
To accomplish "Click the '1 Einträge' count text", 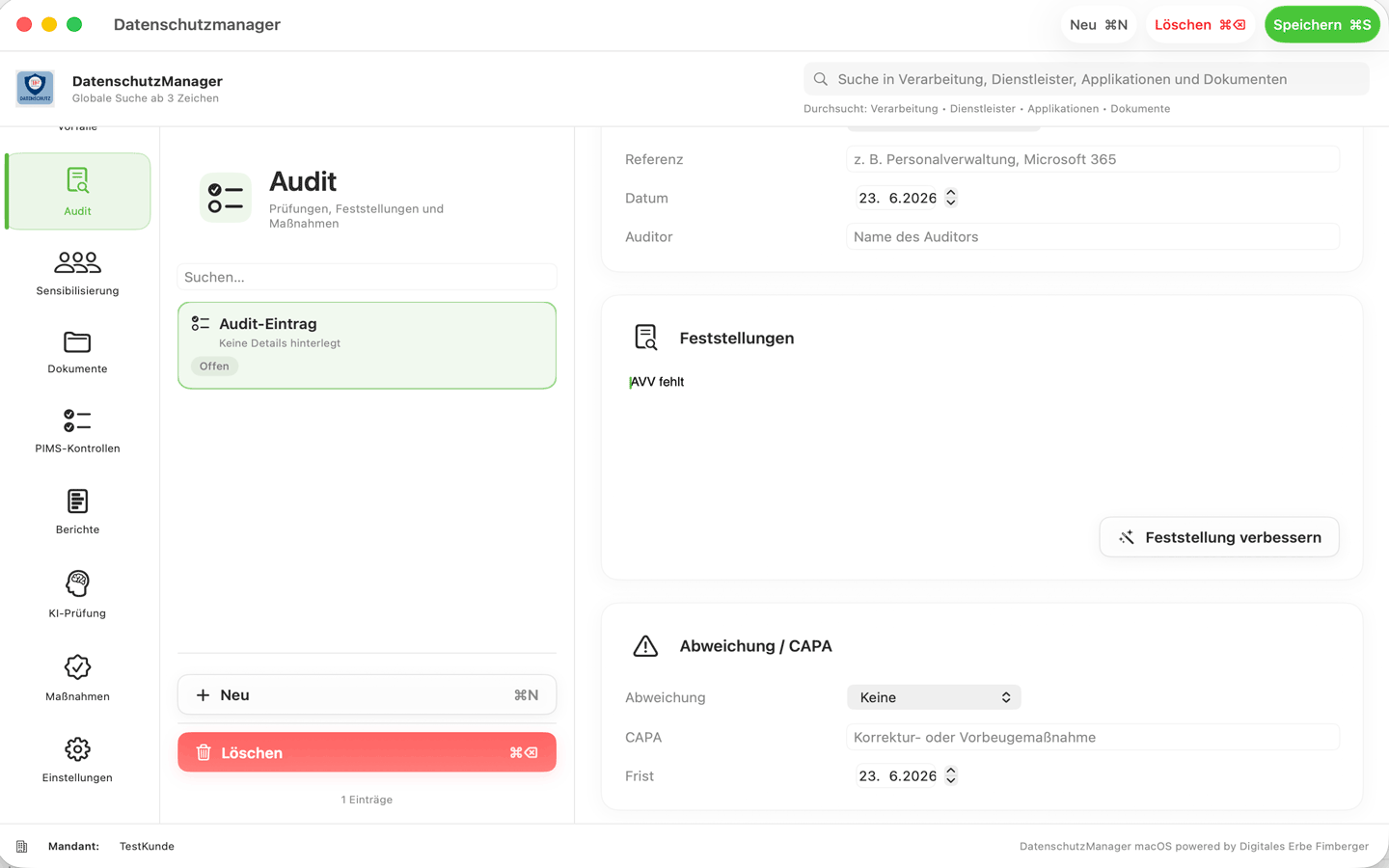I will click(x=367, y=800).
